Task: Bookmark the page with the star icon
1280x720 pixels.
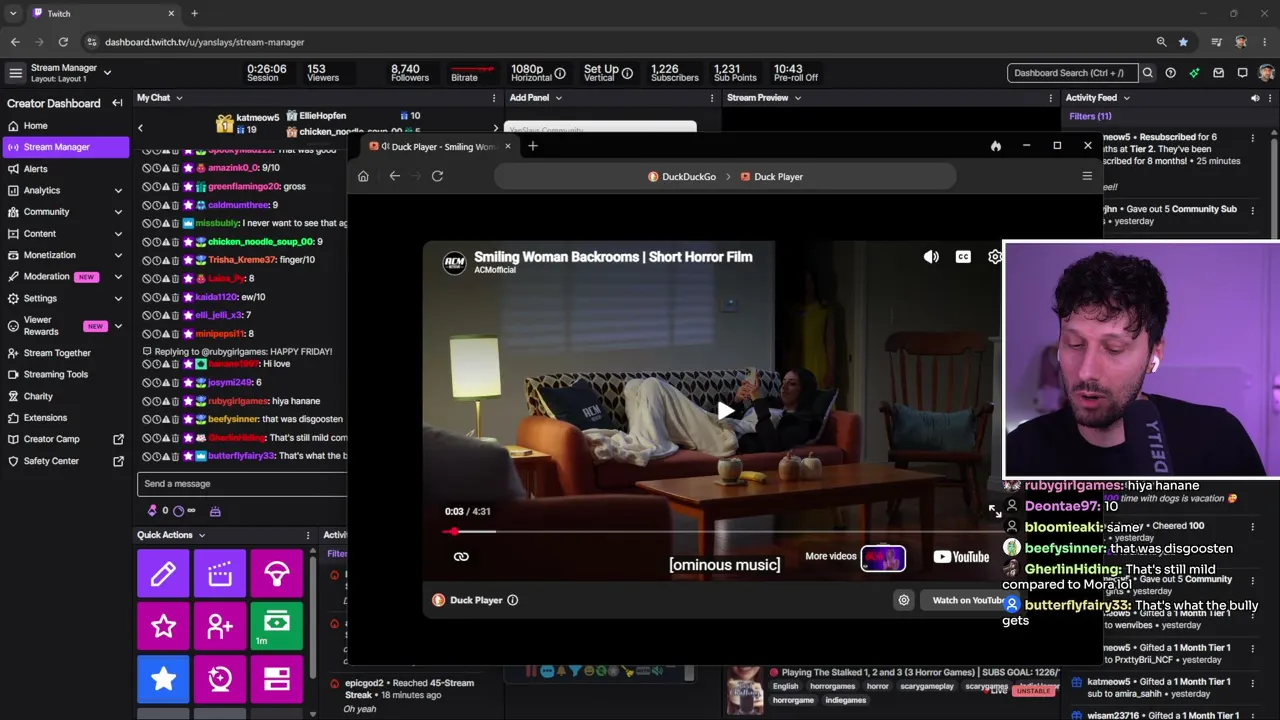Action: click(1183, 42)
